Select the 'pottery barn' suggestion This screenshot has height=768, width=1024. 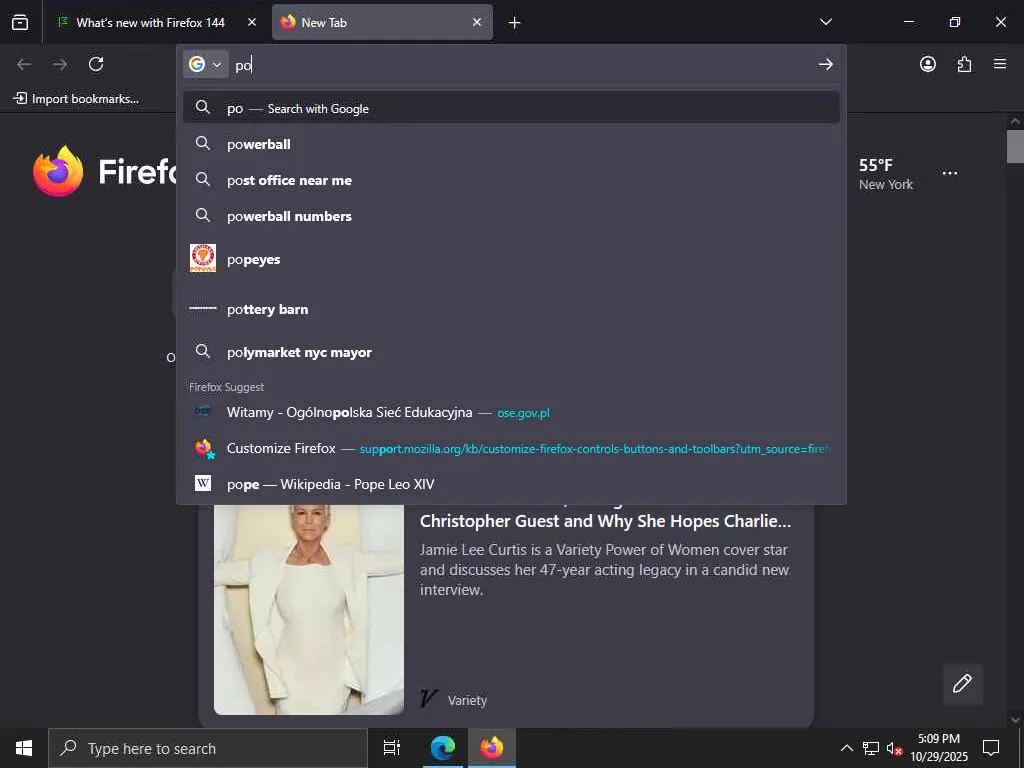point(511,309)
